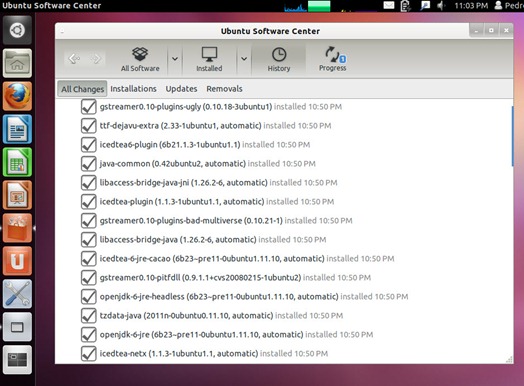Go forward with the right arrow
This screenshot has width=524, height=386.
pyautogui.click(x=96, y=59)
